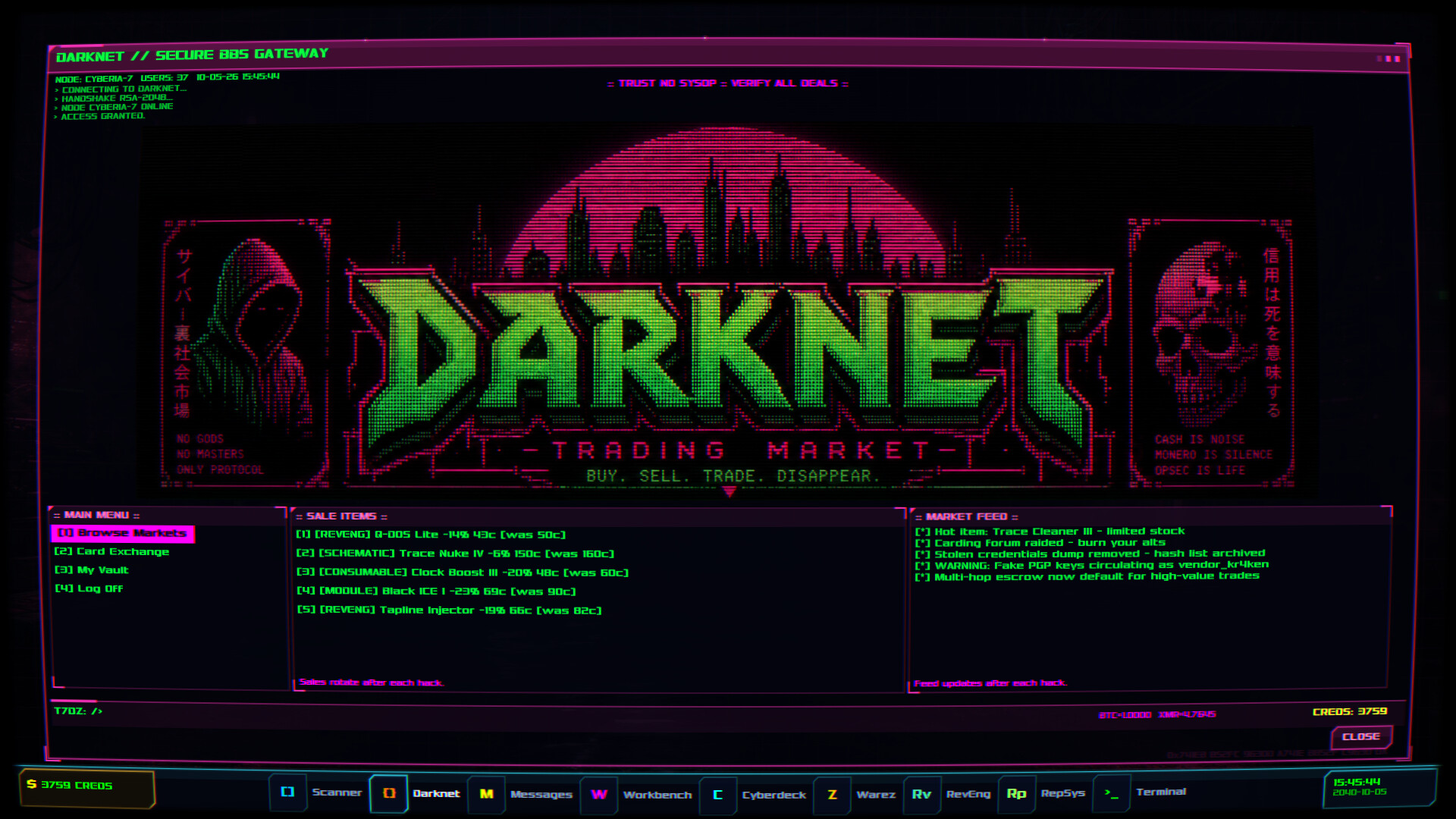Image resolution: width=1456 pixels, height=819 pixels.
Task: Select Browse Markets menu entry
Action: (x=123, y=533)
